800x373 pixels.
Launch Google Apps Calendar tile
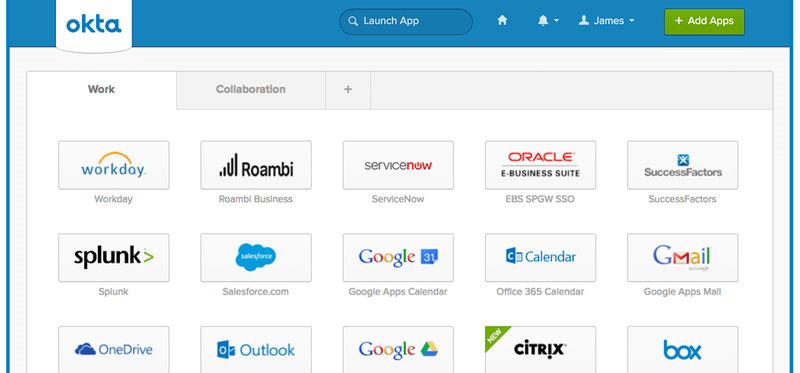pyautogui.click(x=398, y=258)
